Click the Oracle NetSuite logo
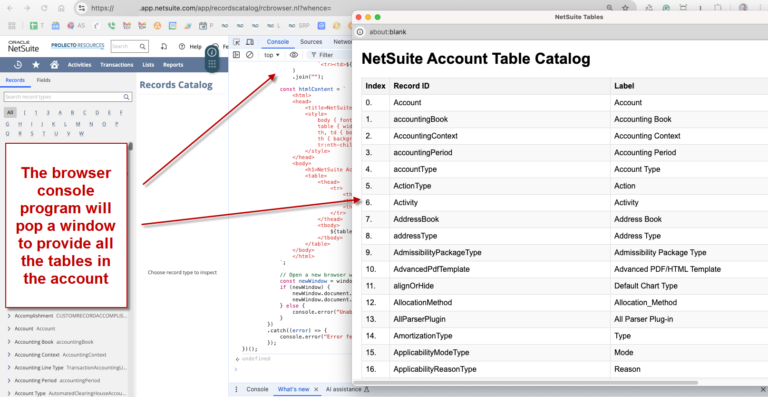The height and width of the screenshot is (397, 768). point(24,47)
